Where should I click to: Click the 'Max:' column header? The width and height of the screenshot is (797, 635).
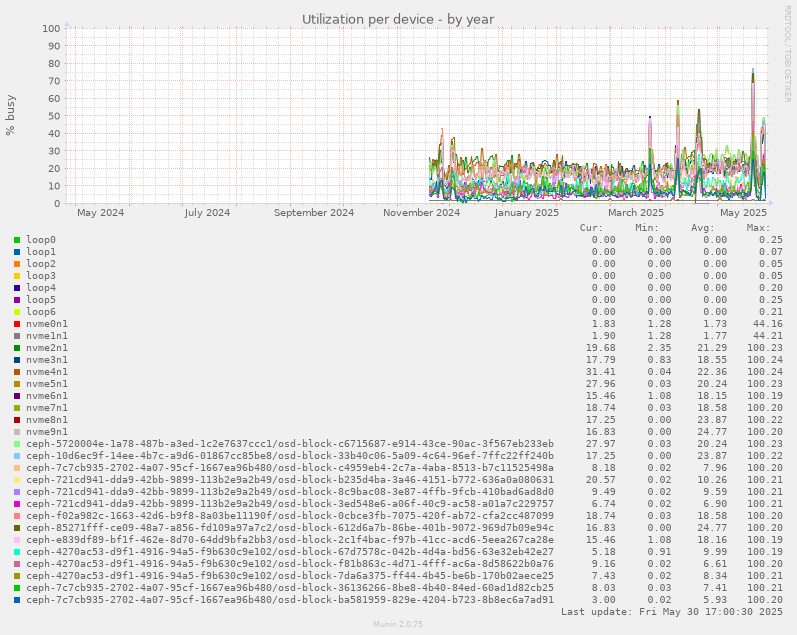point(758,228)
